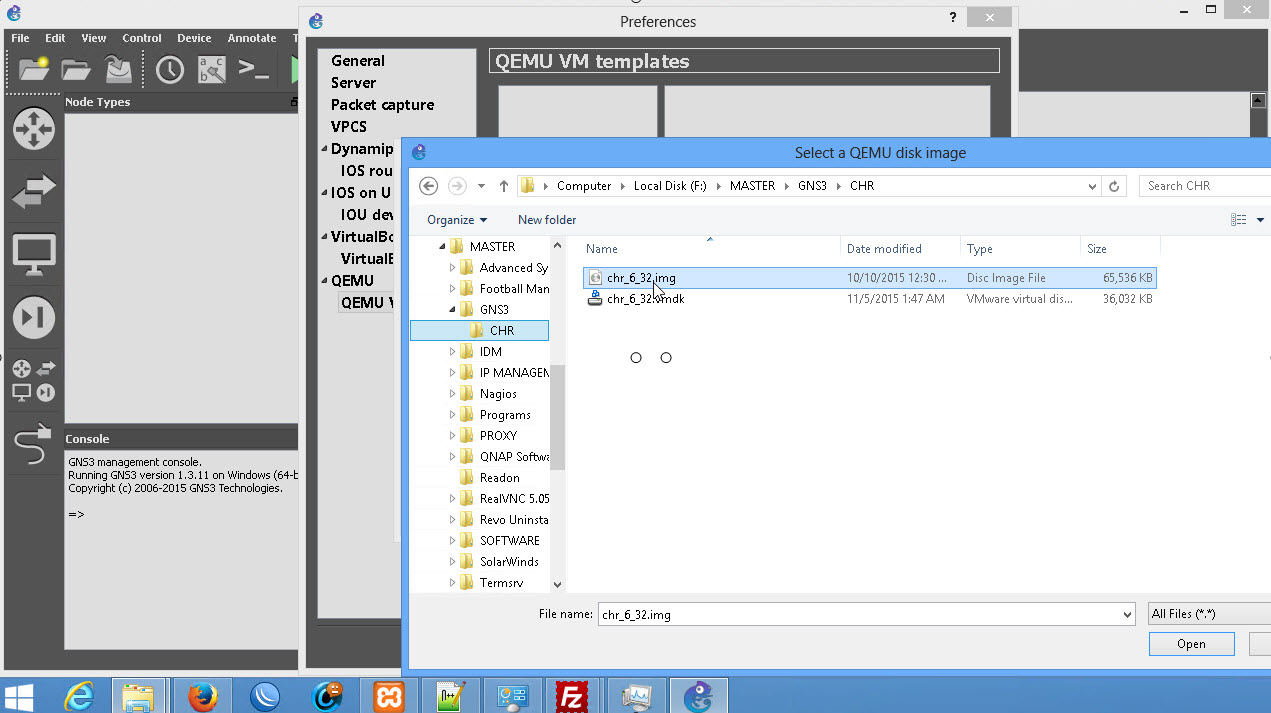Image resolution: width=1271 pixels, height=713 pixels.
Task: Open Notepad++ from taskbar
Action: click(x=450, y=696)
